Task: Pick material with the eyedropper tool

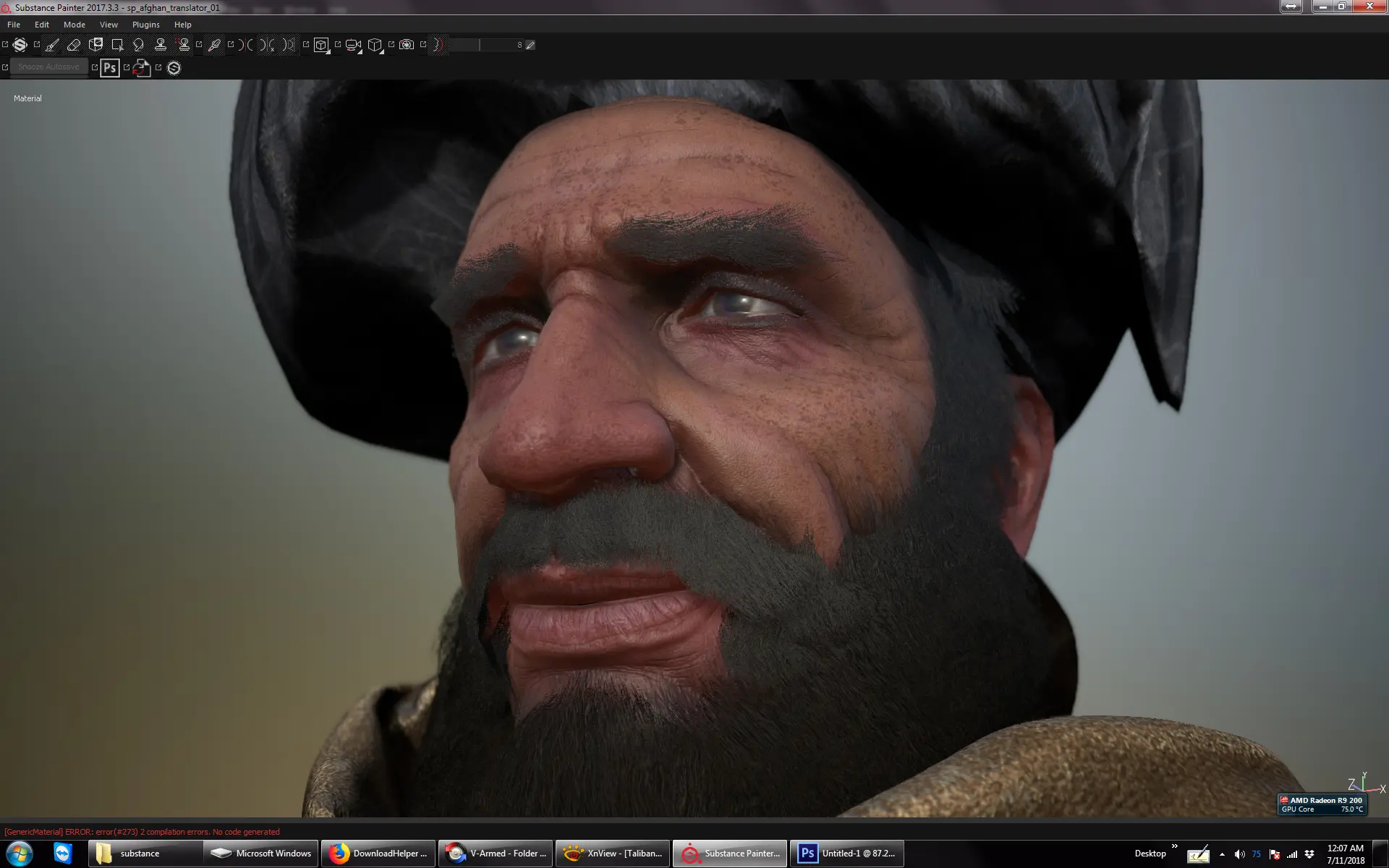Action: (214, 45)
